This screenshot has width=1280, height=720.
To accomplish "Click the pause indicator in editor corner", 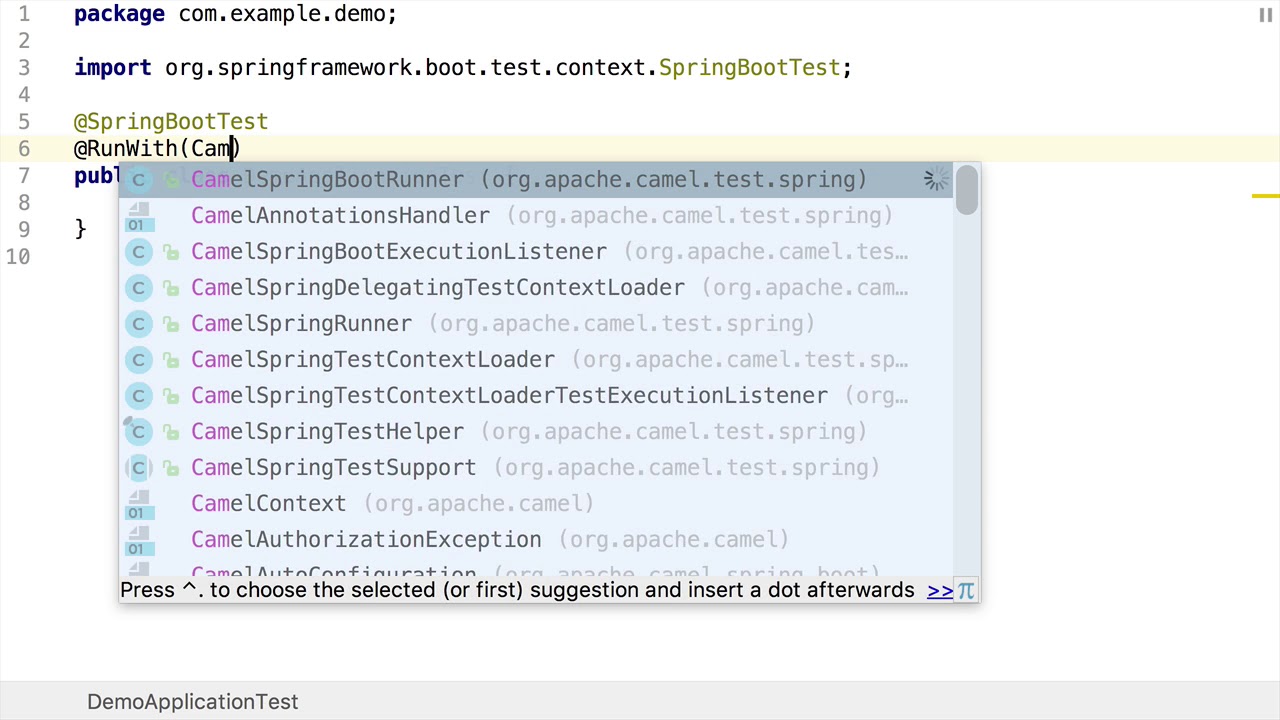I will coord(1265,15).
